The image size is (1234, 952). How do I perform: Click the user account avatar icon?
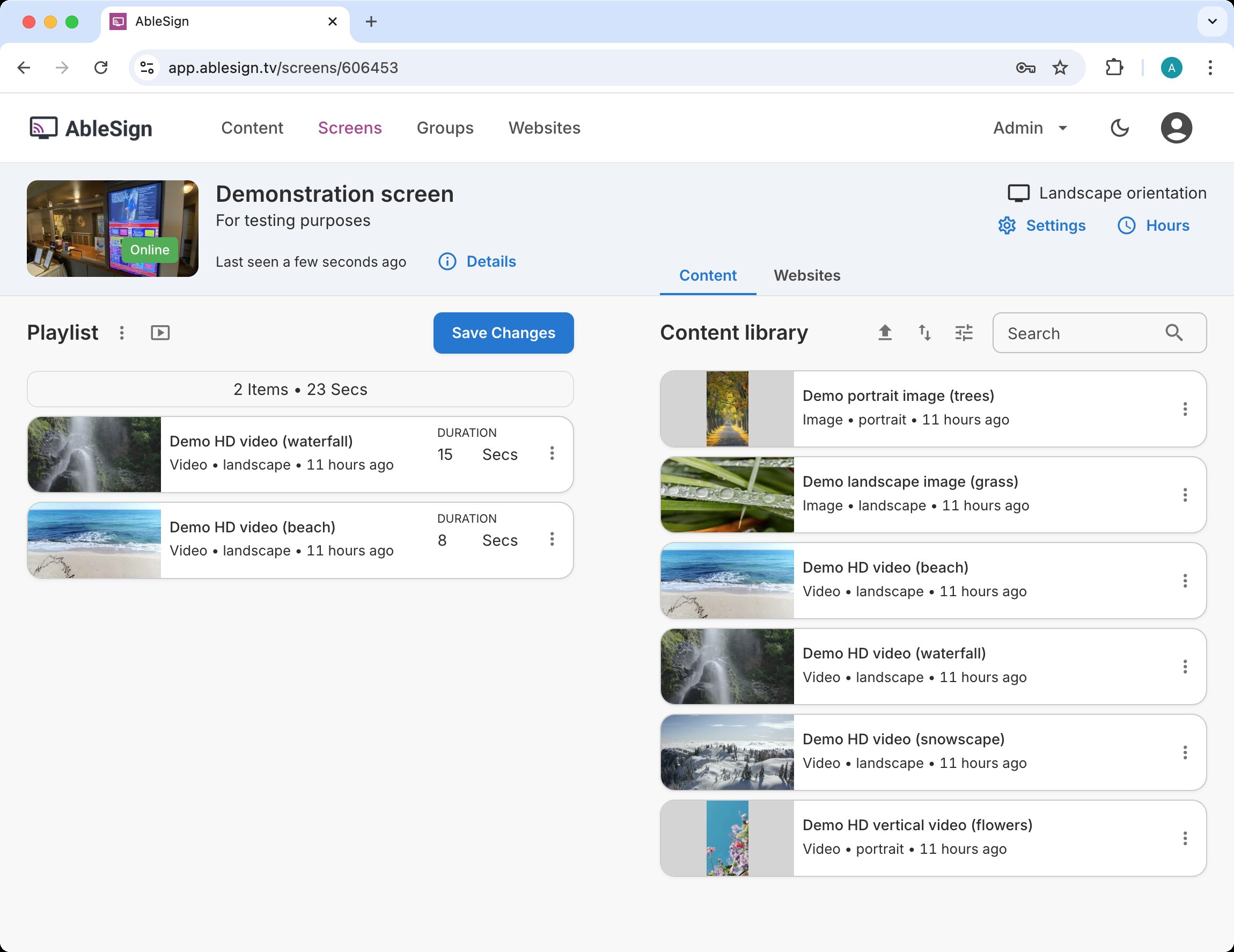1176,128
